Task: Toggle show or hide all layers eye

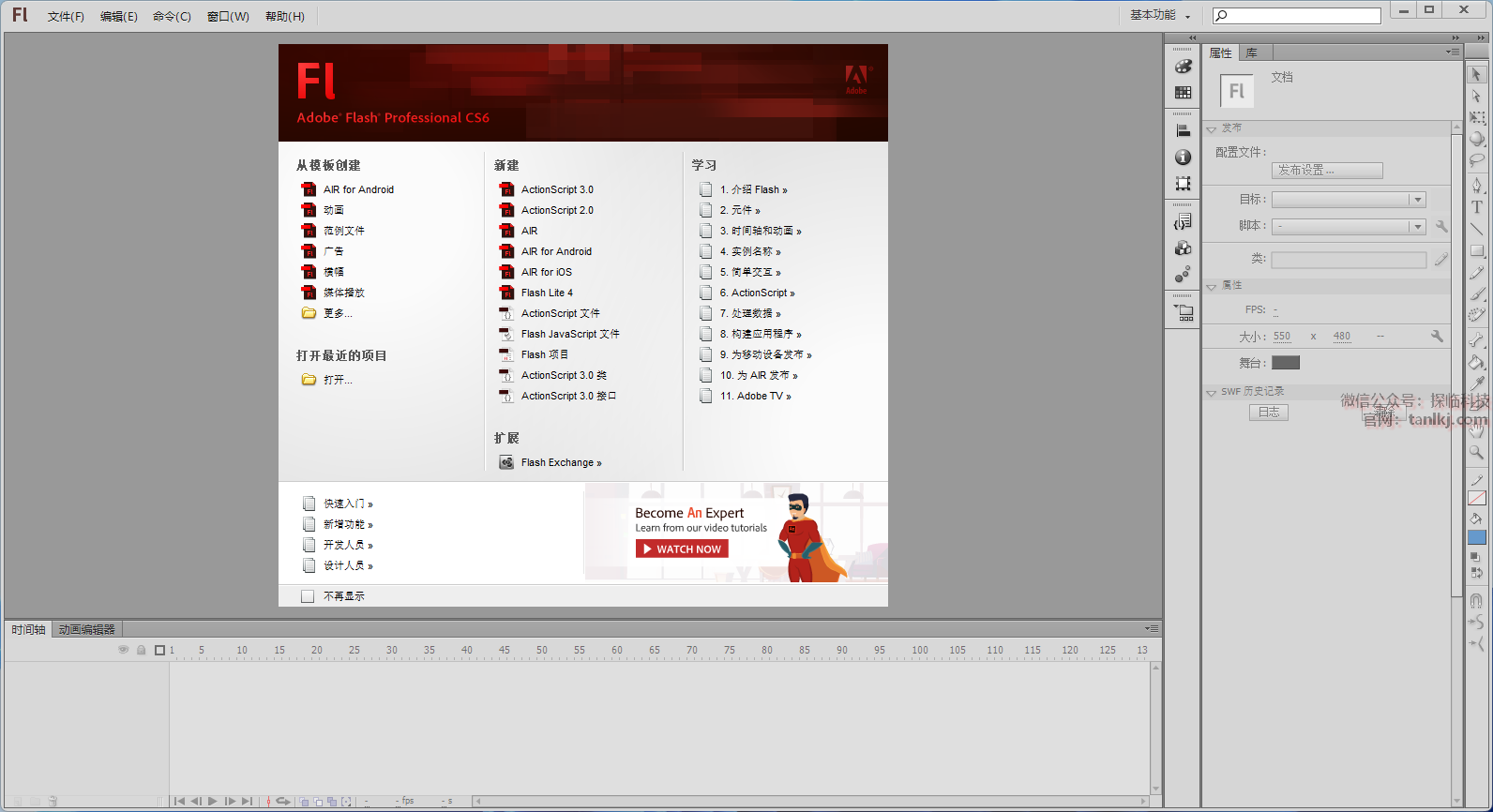Action: [x=123, y=650]
